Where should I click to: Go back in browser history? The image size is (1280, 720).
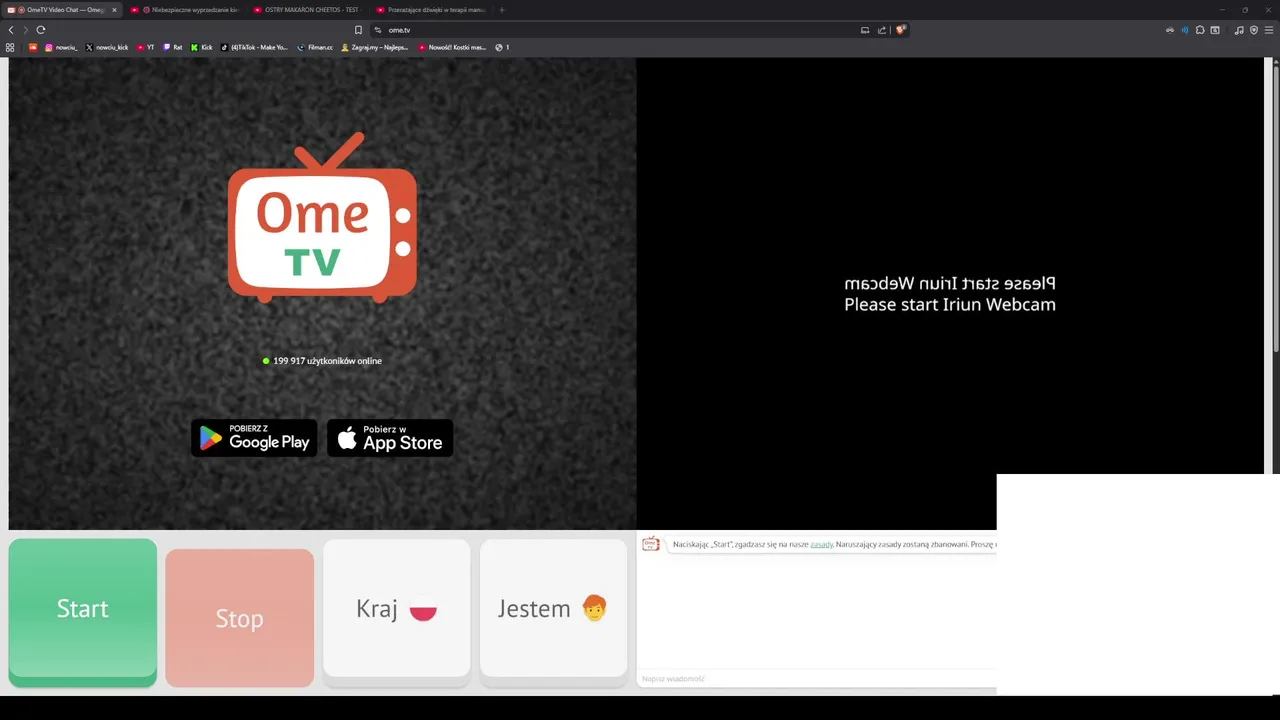coord(11,30)
